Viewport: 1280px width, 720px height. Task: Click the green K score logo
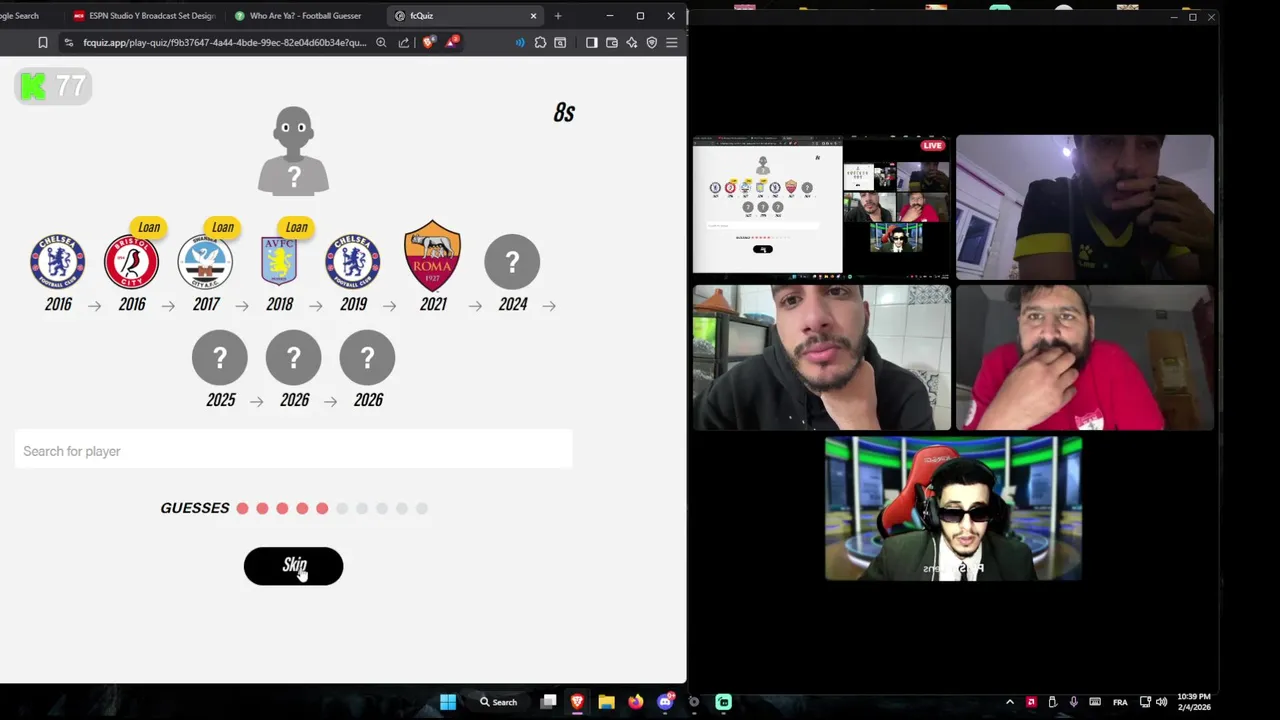point(33,86)
